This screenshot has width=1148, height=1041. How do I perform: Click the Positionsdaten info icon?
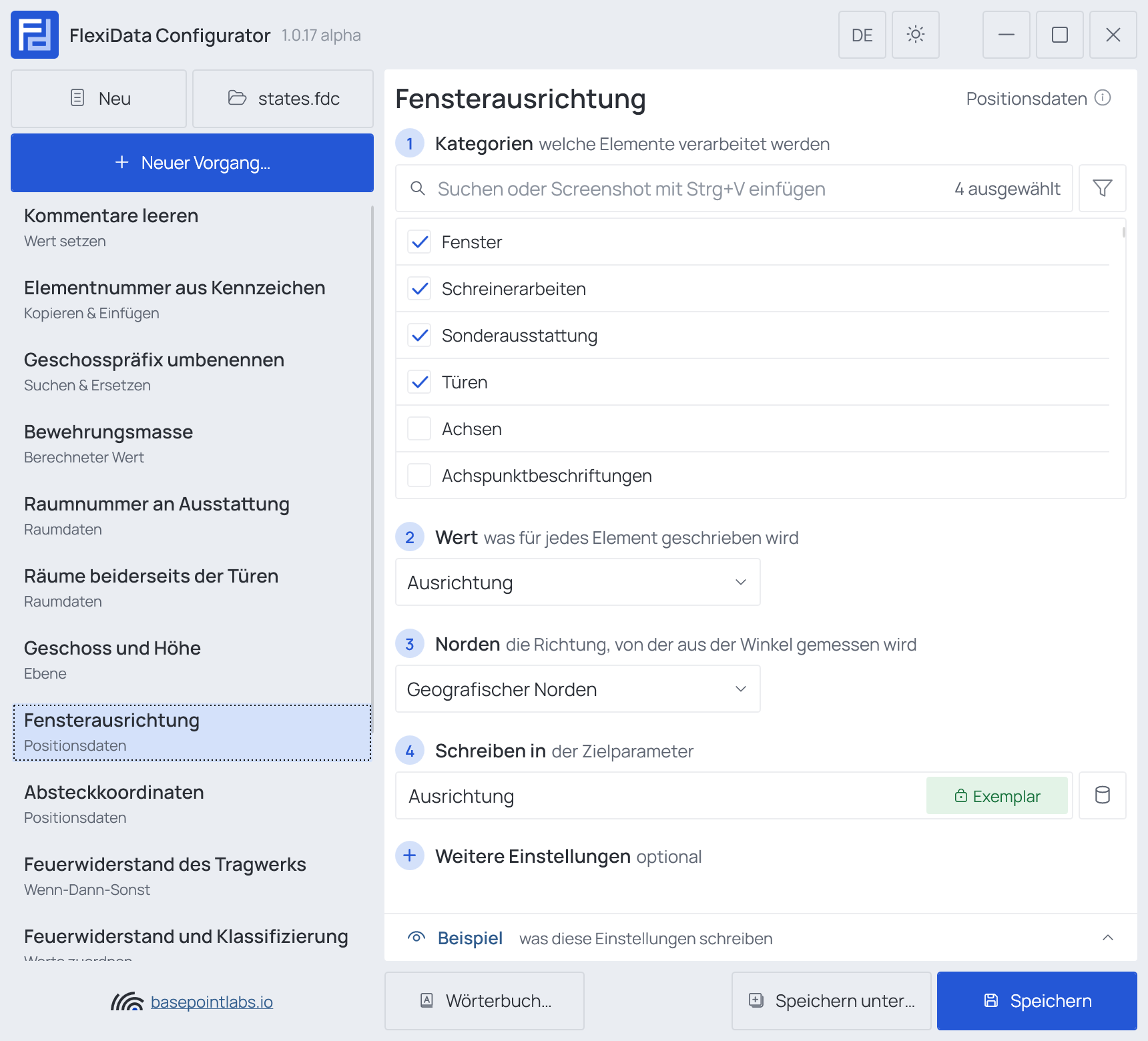[1103, 98]
